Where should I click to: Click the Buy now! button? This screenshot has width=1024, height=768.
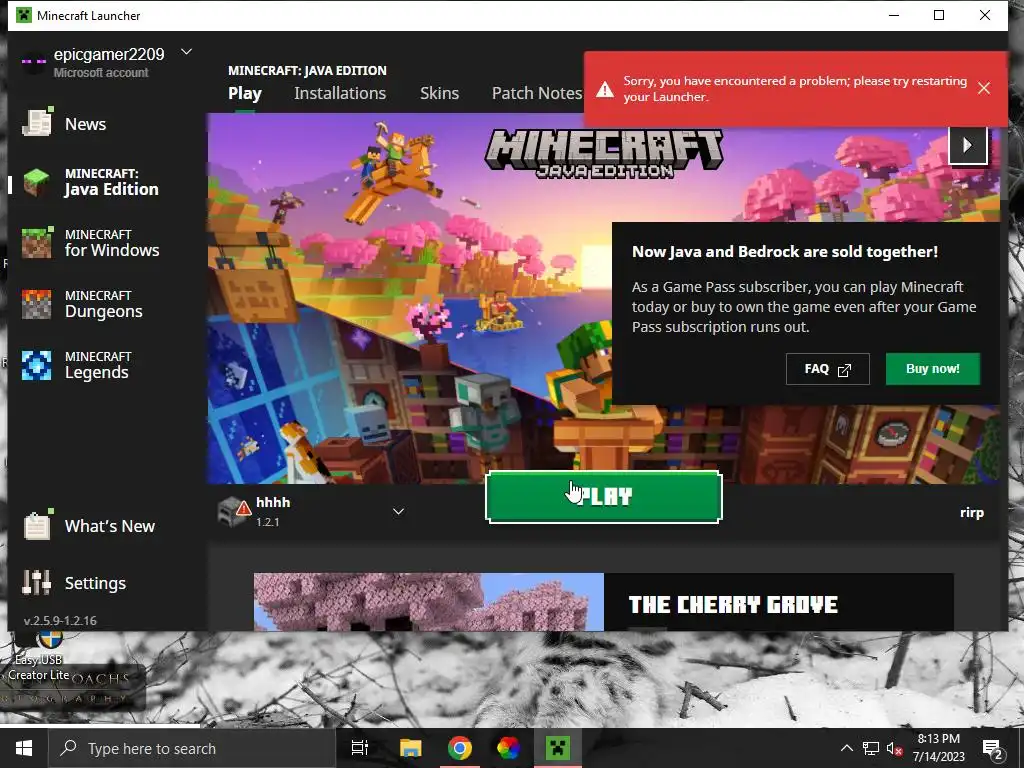tap(933, 369)
